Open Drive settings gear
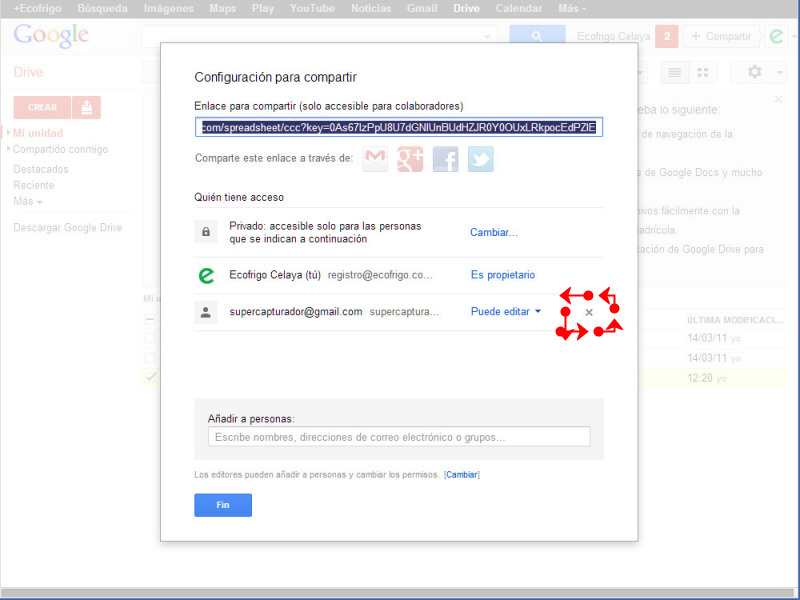Image resolution: width=800 pixels, height=600 pixels. click(755, 72)
